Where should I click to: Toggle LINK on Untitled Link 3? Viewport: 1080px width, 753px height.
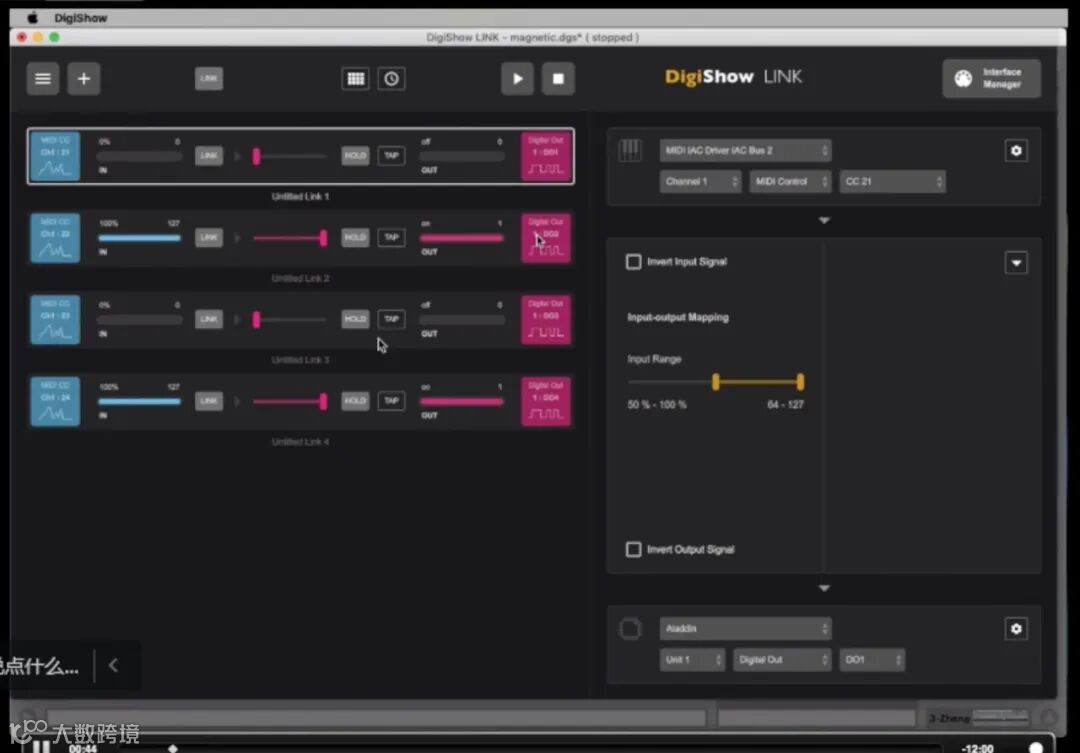click(x=209, y=319)
